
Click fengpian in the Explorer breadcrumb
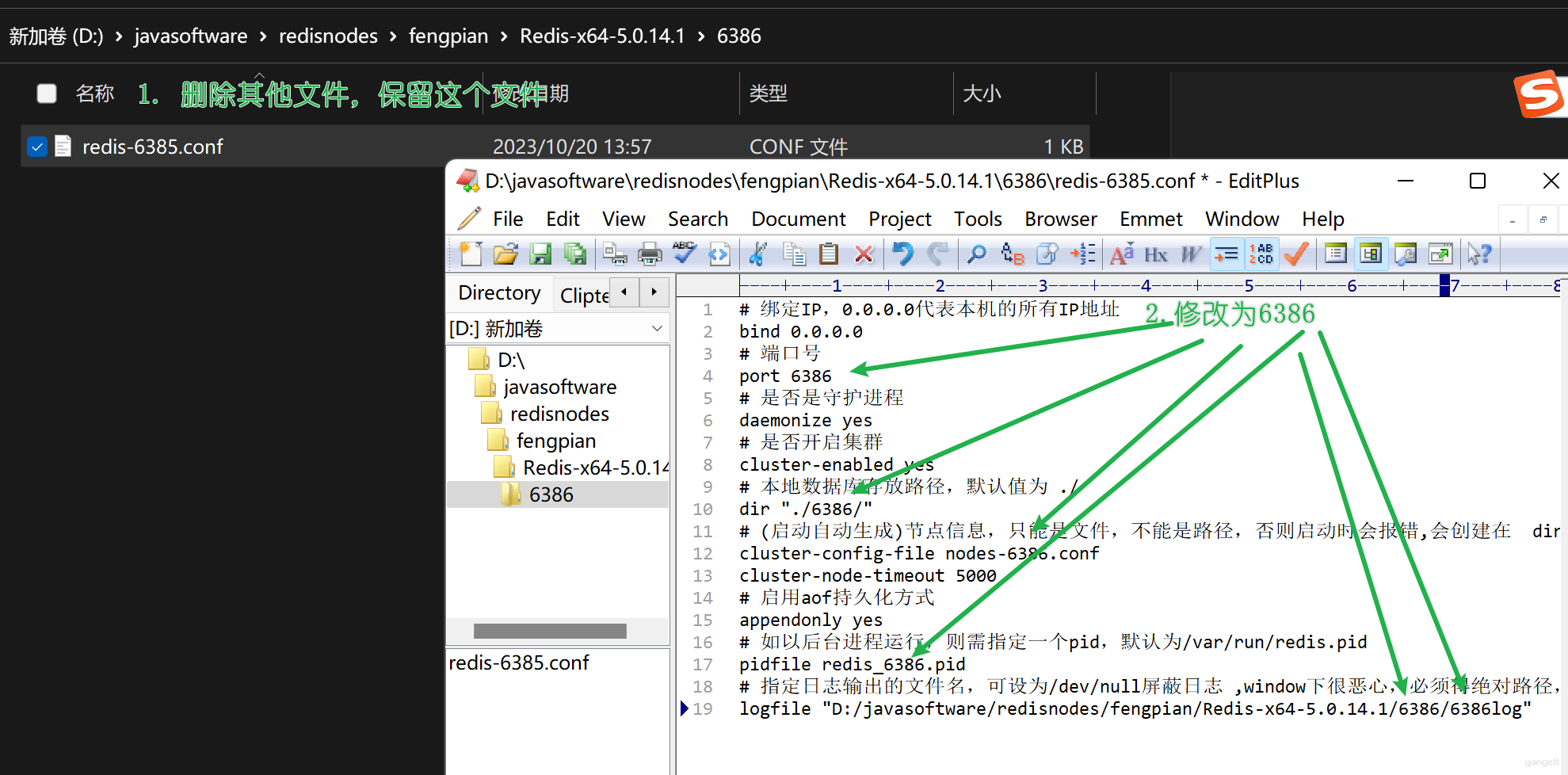coord(448,36)
